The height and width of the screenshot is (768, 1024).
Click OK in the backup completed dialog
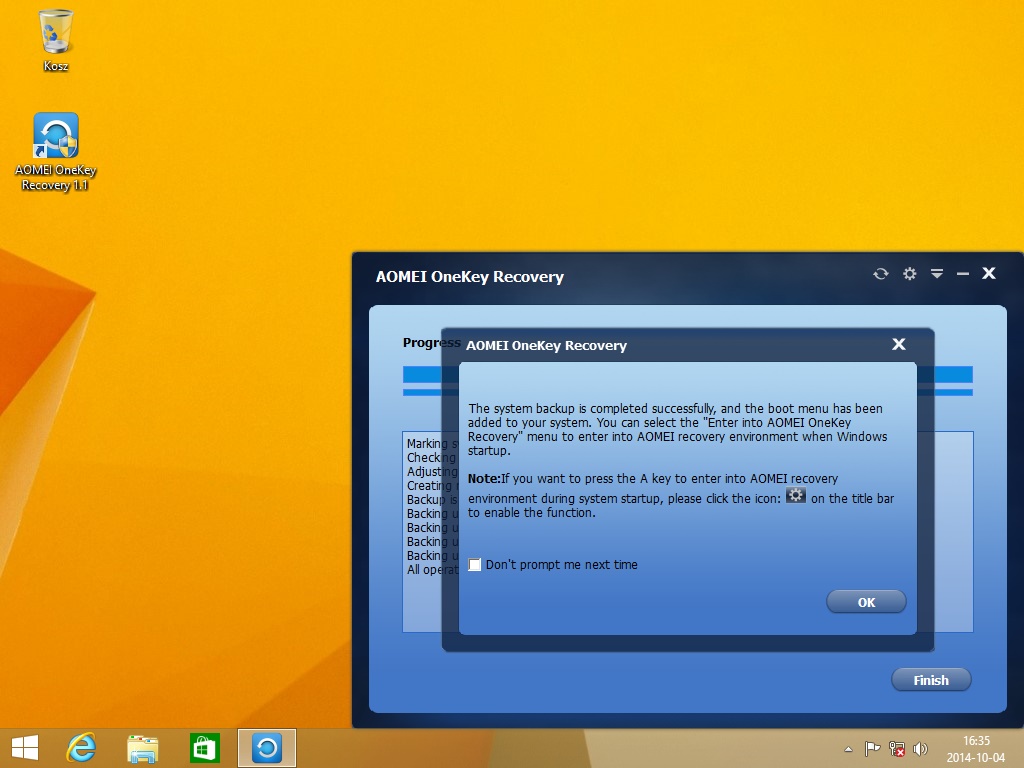866,602
